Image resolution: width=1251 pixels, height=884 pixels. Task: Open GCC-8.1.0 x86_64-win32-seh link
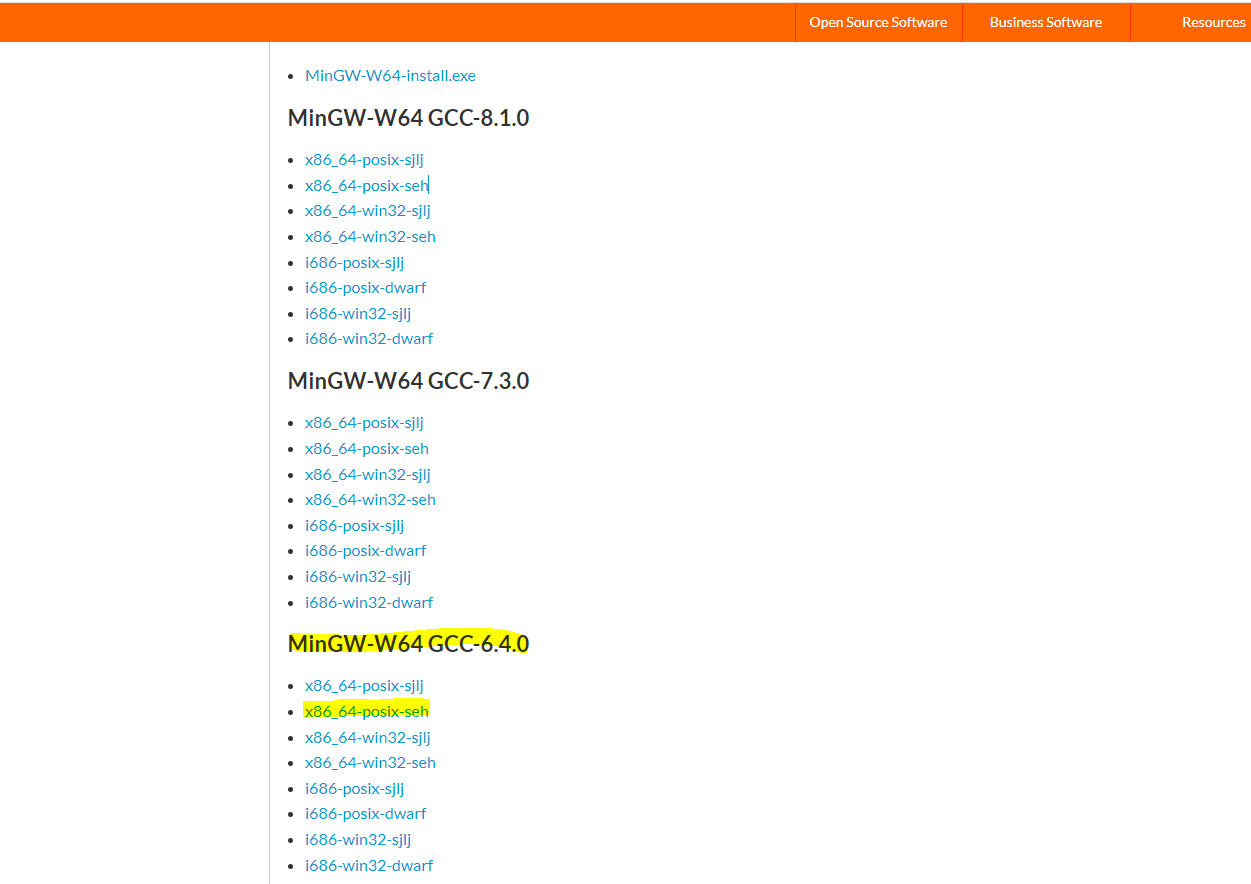tap(370, 237)
